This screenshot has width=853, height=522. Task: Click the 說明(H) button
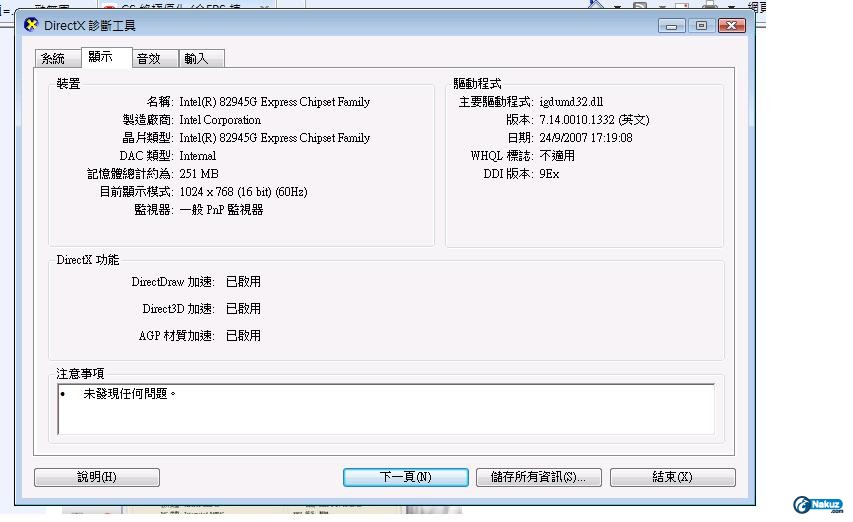pyautogui.click(x=97, y=477)
